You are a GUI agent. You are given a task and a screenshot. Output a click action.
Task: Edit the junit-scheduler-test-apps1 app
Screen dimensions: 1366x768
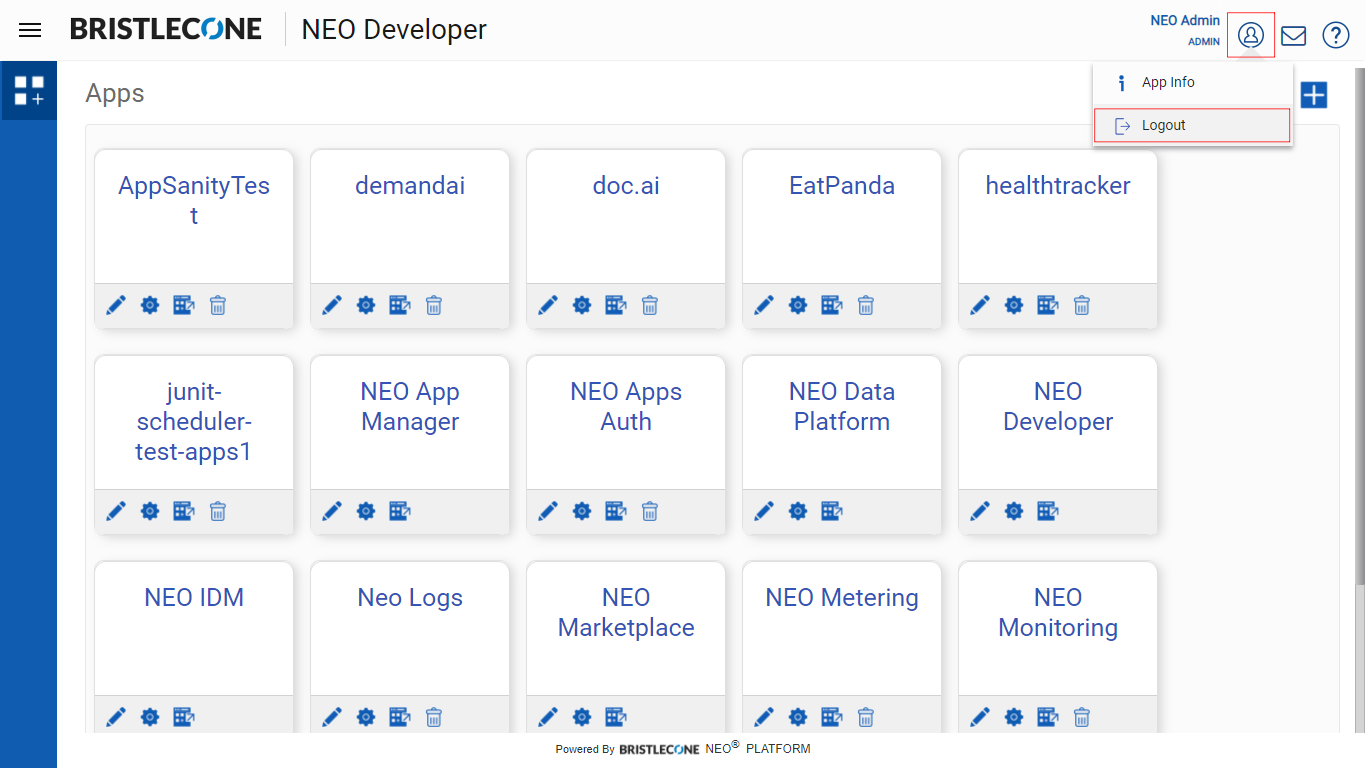click(116, 511)
